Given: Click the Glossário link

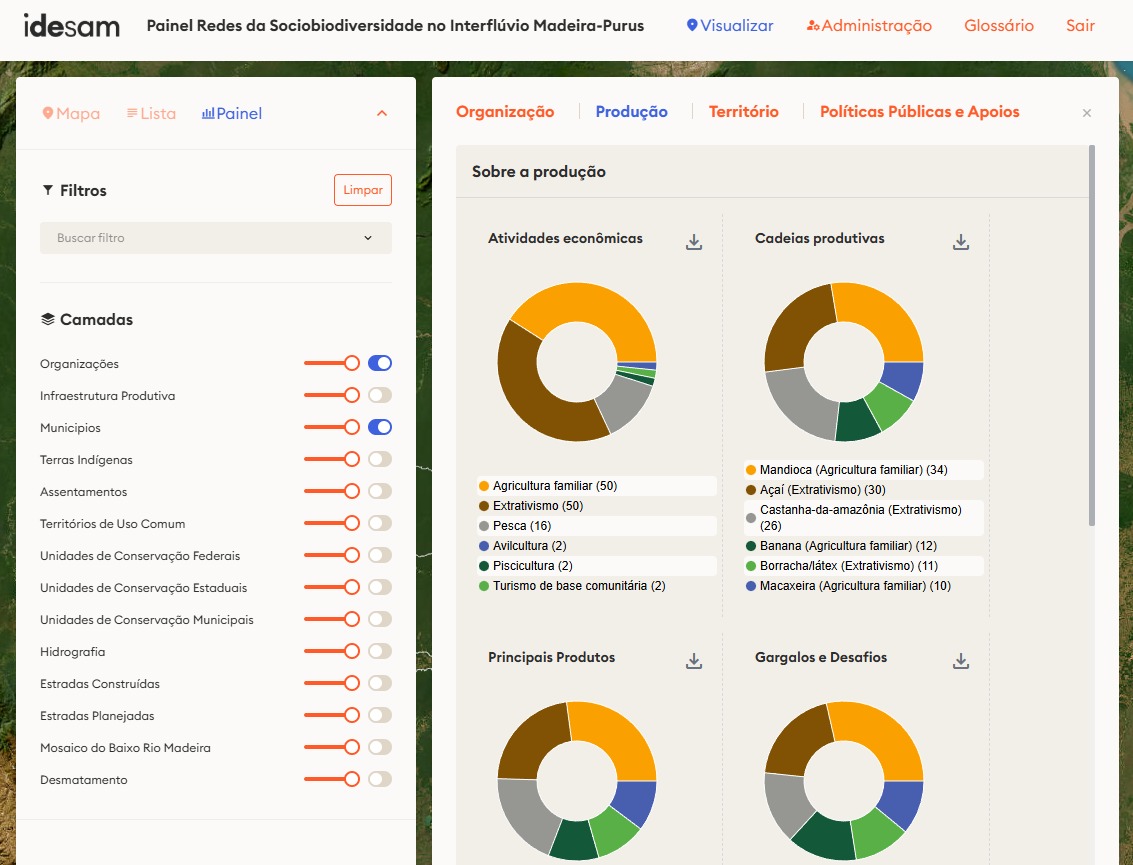Looking at the screenshot, I should [998, 26].
